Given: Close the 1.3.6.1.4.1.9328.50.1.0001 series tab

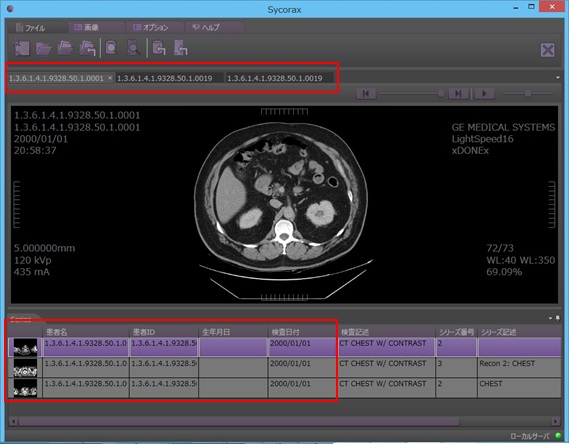Looking at the screenshot, I should (110, 78).
